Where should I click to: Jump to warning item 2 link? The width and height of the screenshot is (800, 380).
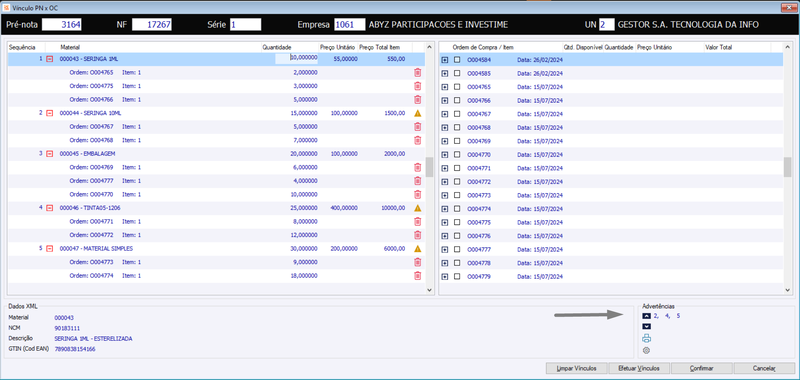(656, 316)
